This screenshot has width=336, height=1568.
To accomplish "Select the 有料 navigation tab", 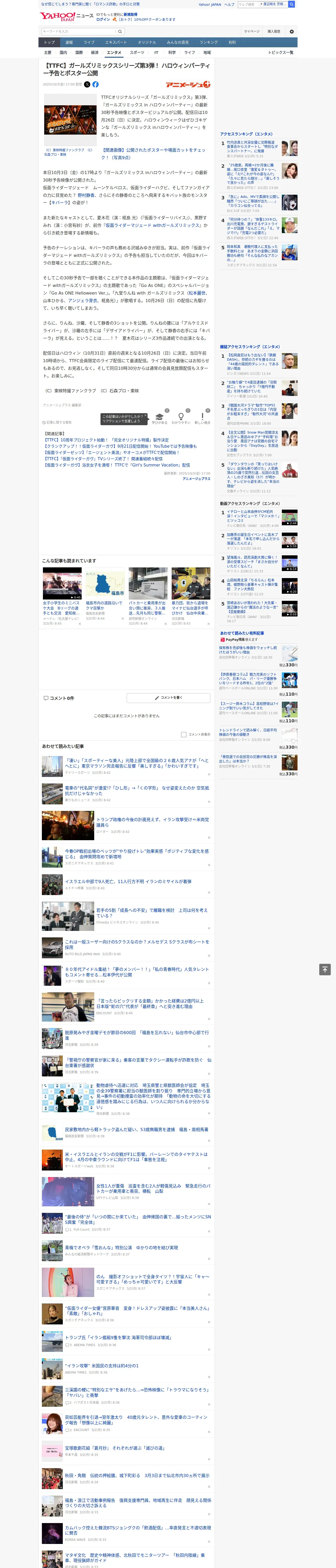I will pos(232,43).
